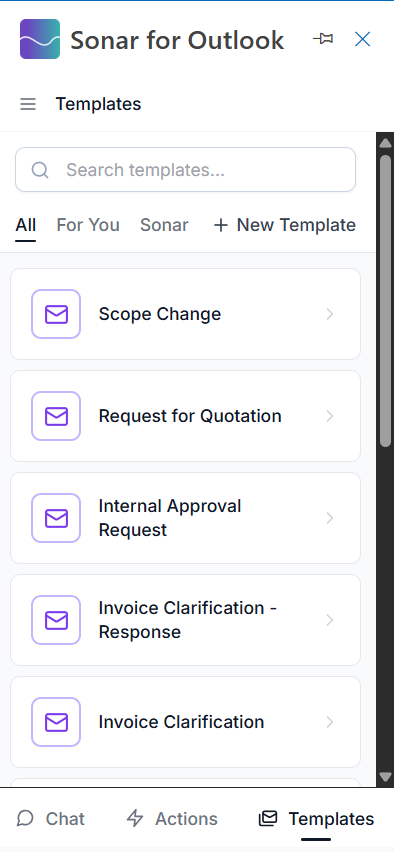Click the Sonar wave logo icon
This screenshot has height=852, width=394.
[x=40, y=39]
